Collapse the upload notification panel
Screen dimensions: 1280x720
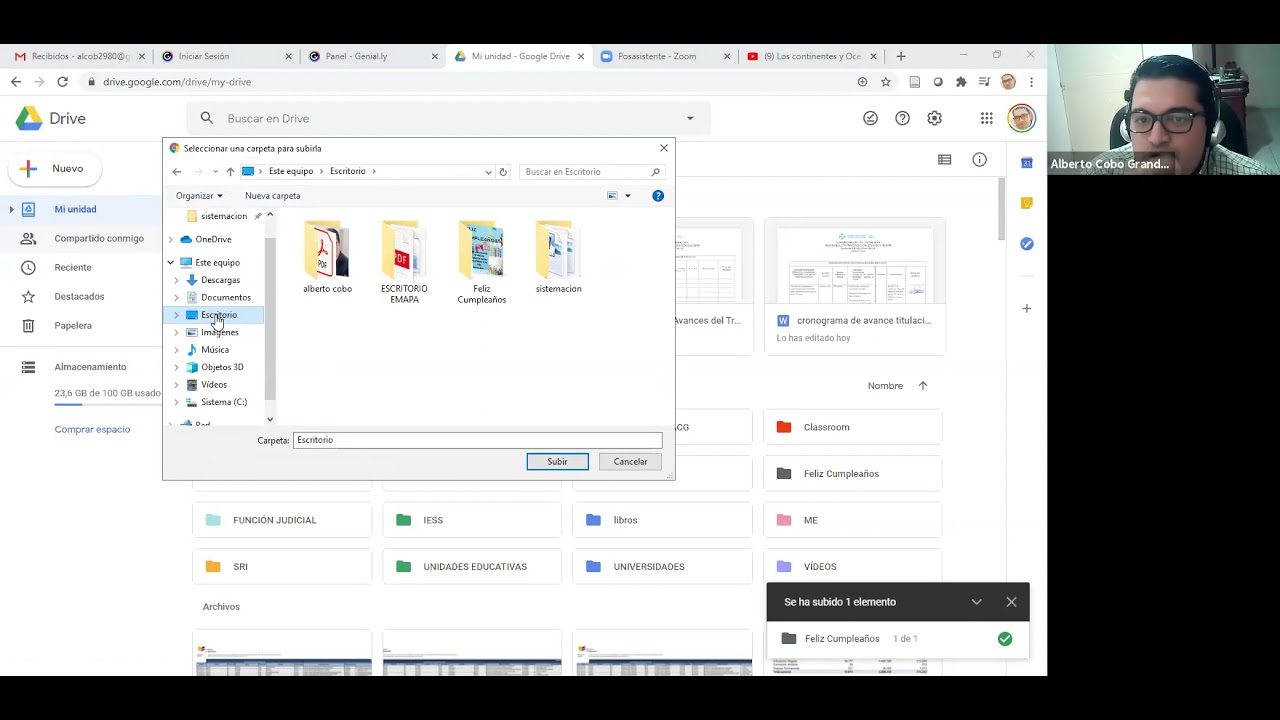976,602
